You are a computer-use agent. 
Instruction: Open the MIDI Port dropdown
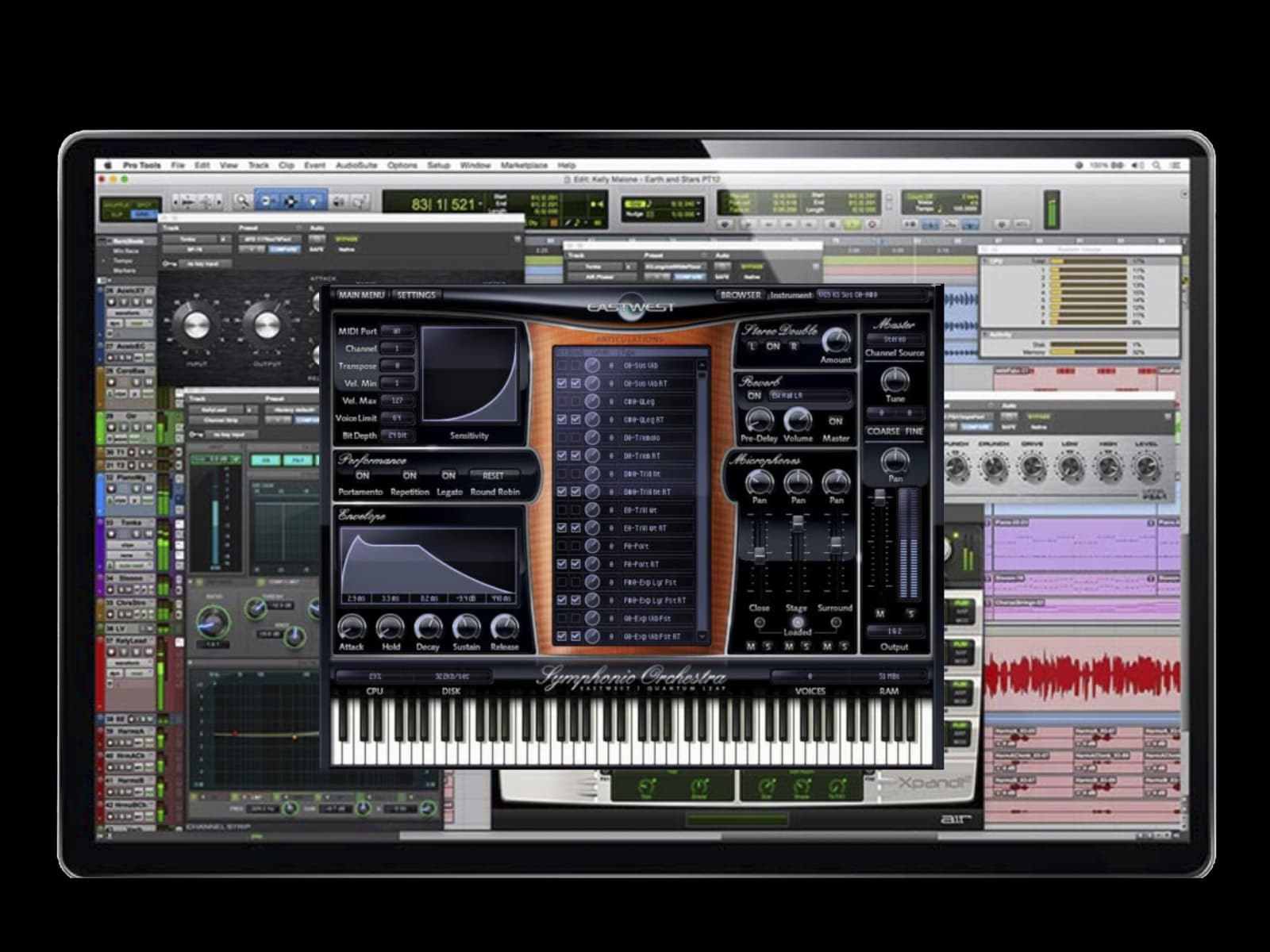(398, 331)
